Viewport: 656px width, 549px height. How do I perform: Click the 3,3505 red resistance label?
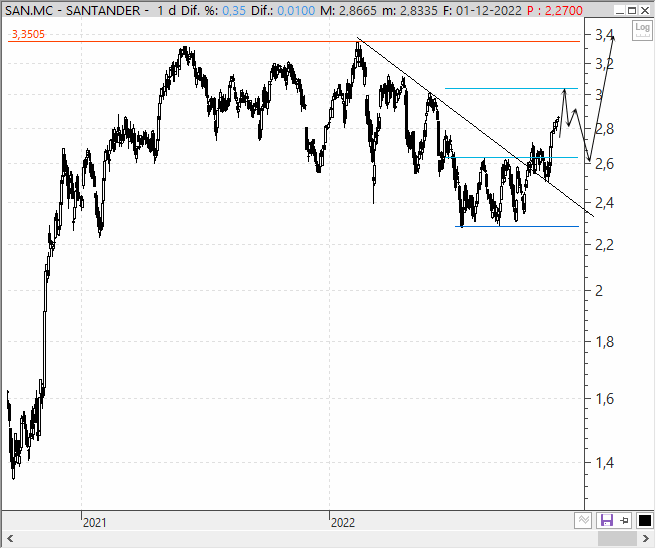click(28, 34)
